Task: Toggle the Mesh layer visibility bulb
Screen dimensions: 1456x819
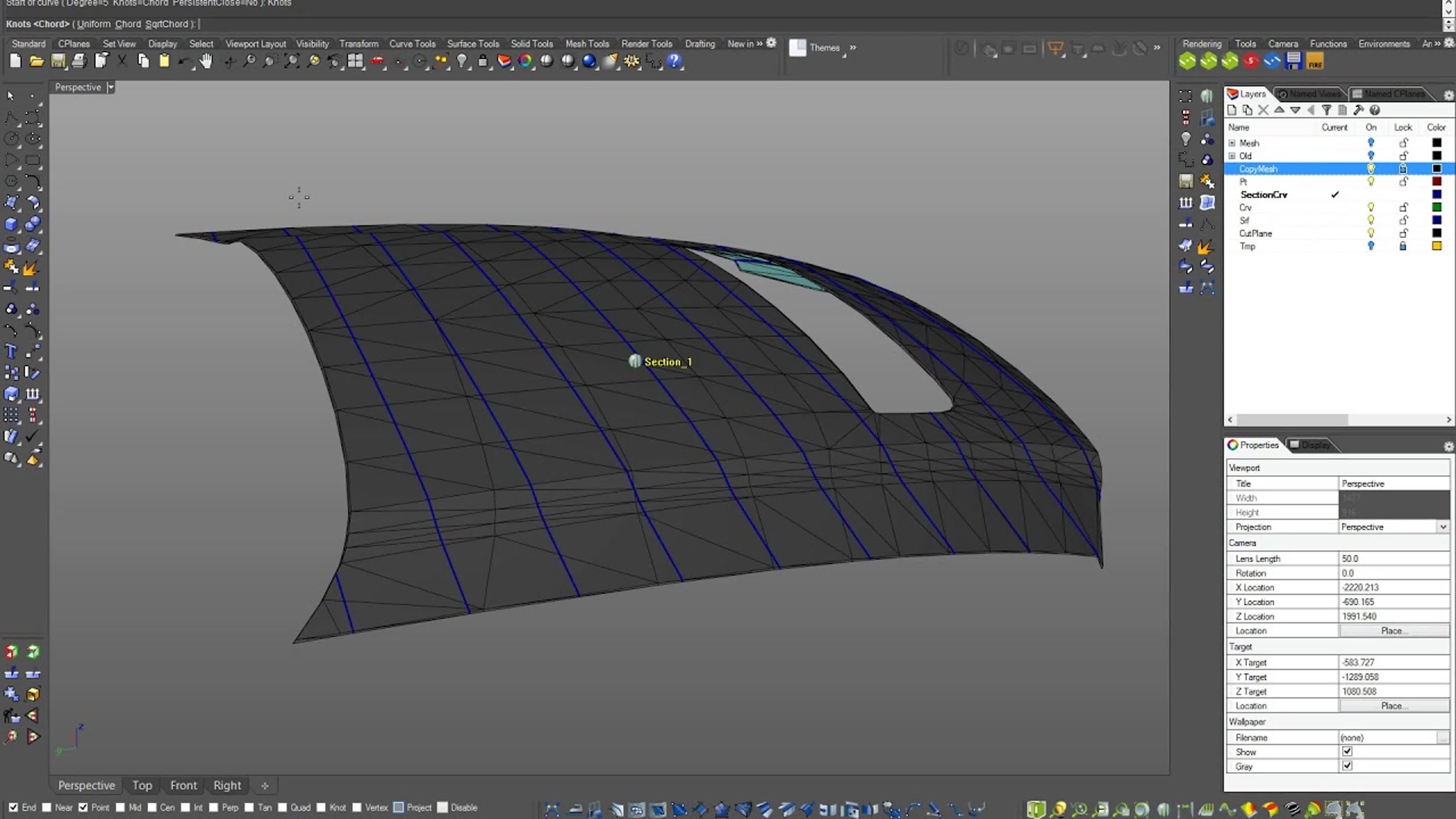Action: click(1371, 143)
